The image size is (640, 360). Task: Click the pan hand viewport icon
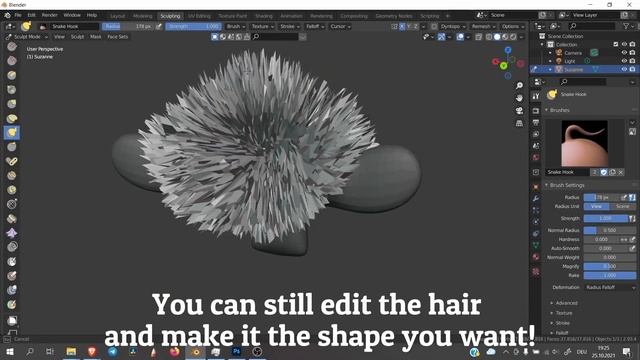tap(519, 98)
